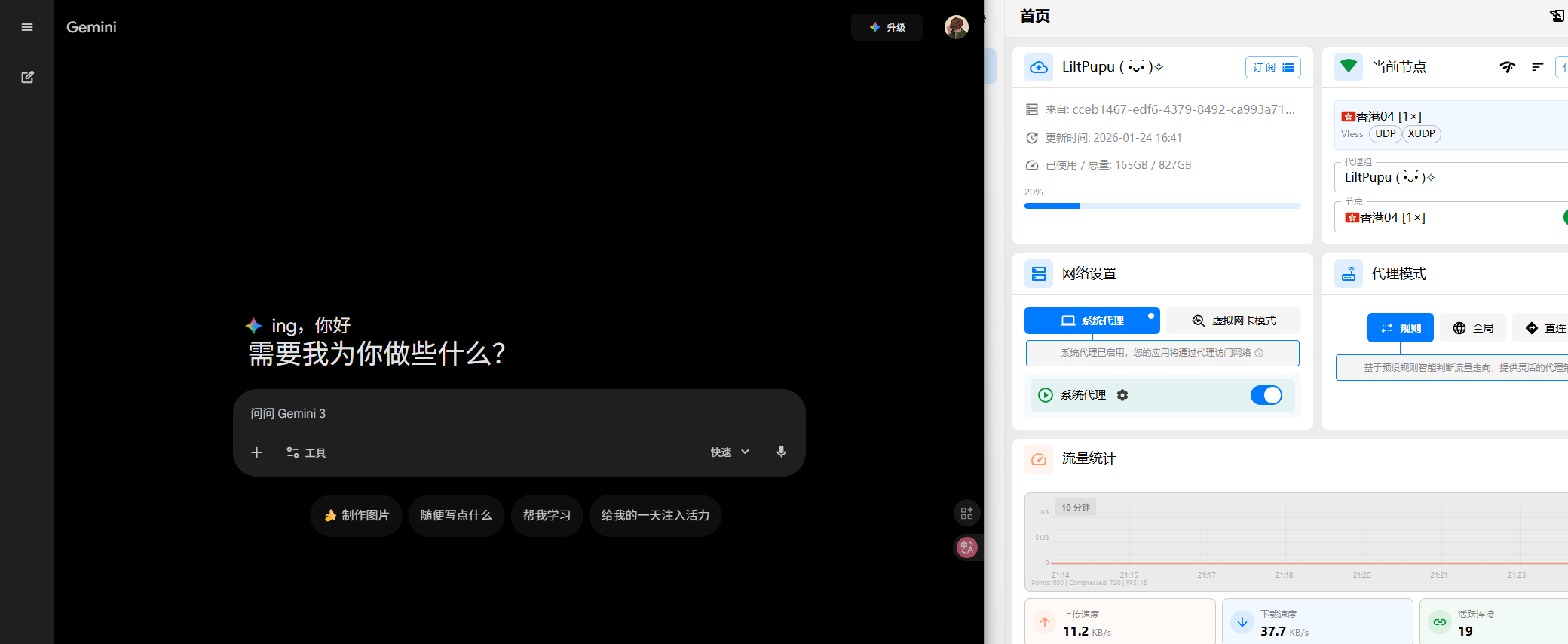
Task: Select the 规则 proxy mode
Action: [1400, 328]
